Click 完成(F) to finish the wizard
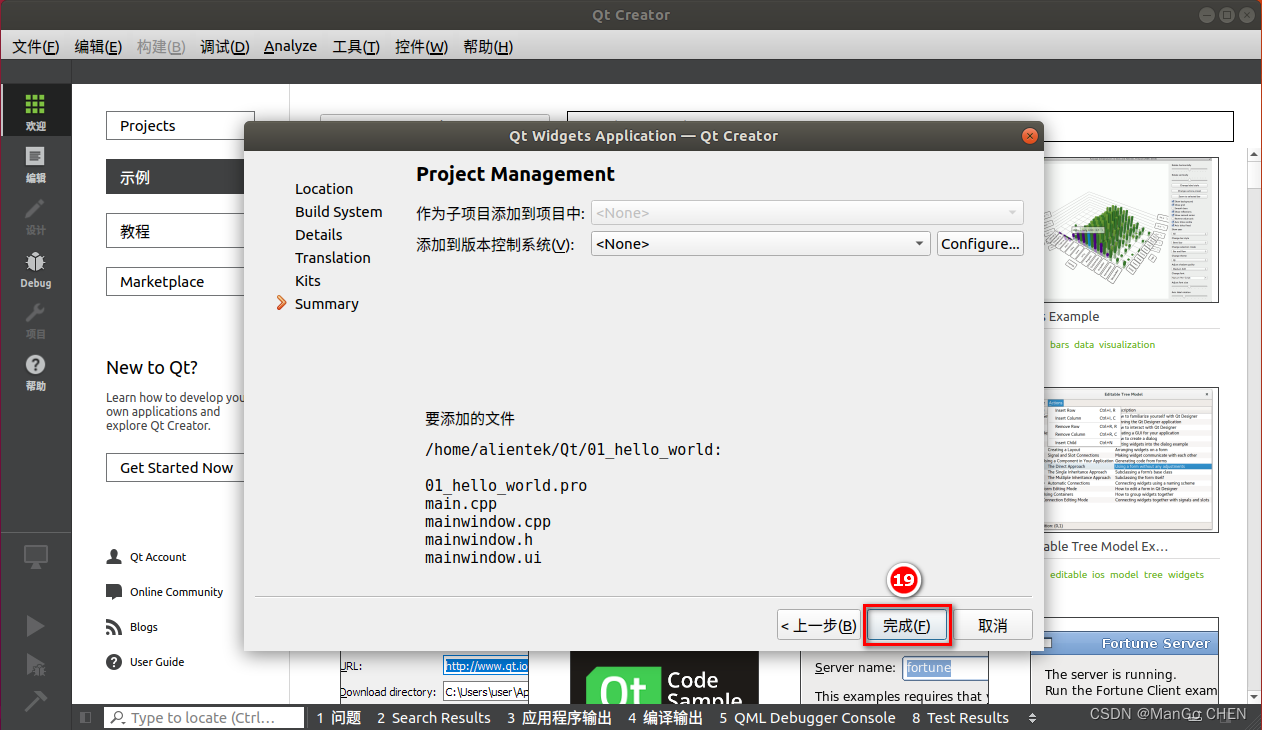Image resolution: width=1262 pixels, height=730 pixels. coord(907,625)
